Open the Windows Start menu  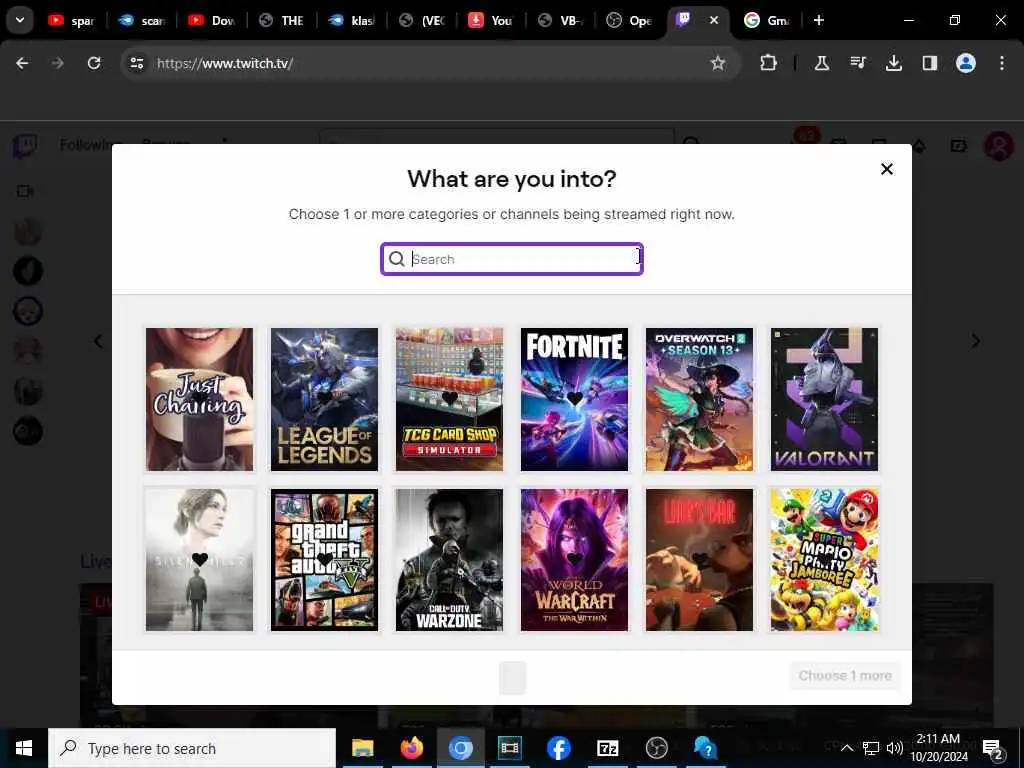click(x=24, y=748)
